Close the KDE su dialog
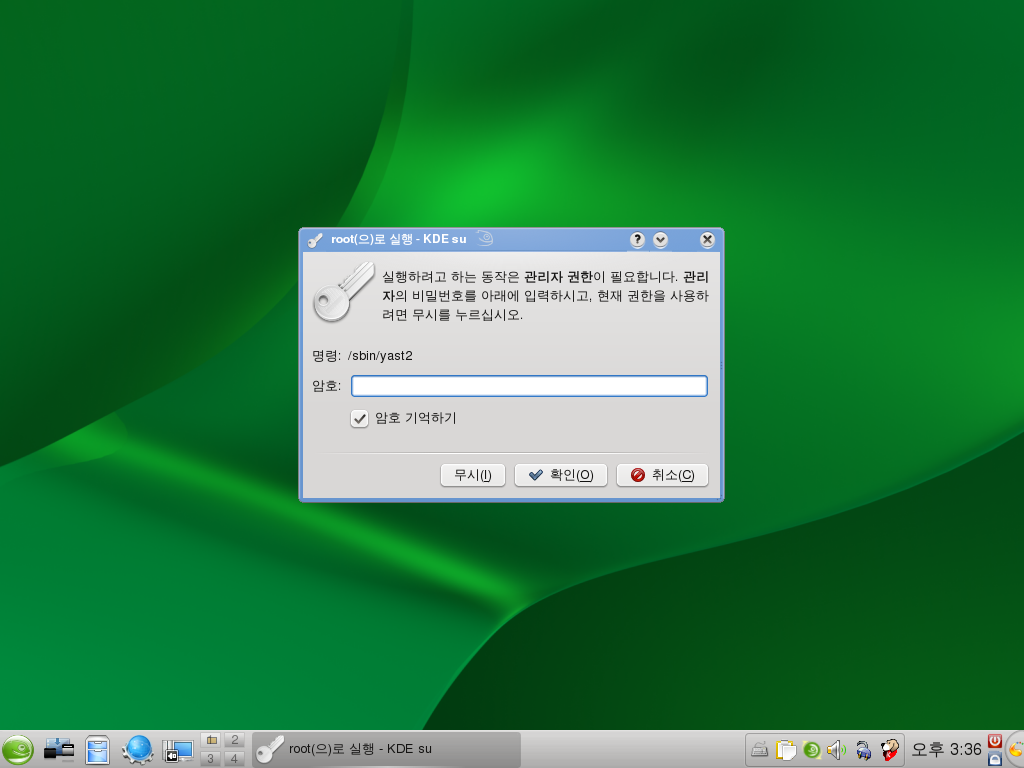 [707, 240]
